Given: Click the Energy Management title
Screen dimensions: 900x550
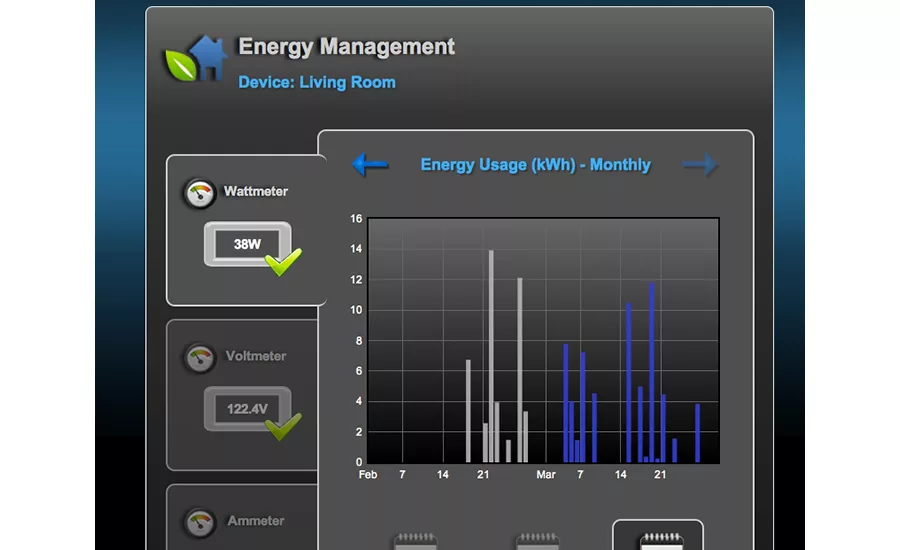Looking at the screenshot, I should pyautogui.click(x=347, y=47).
